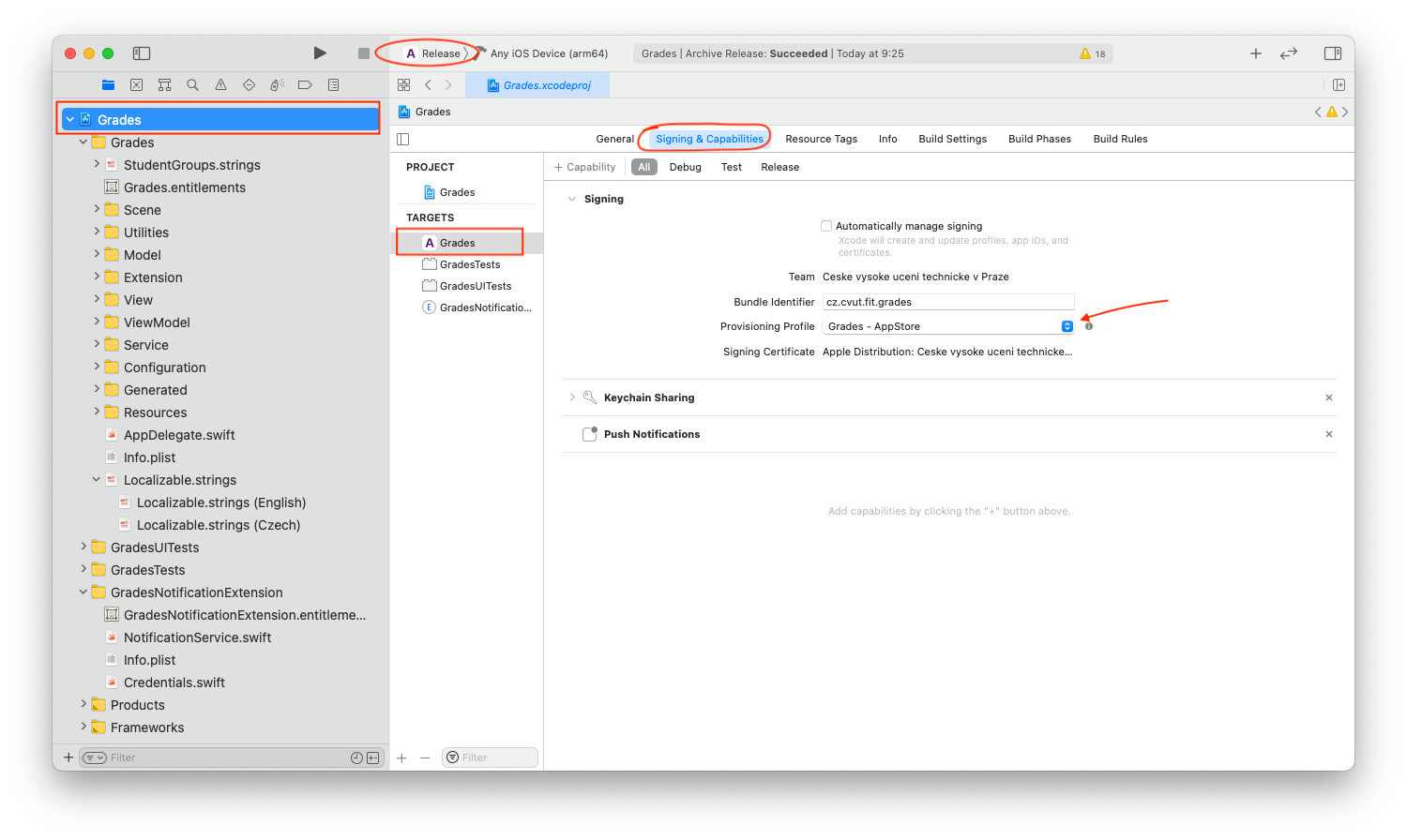Select the Debug configuration filter

point(685,167)
